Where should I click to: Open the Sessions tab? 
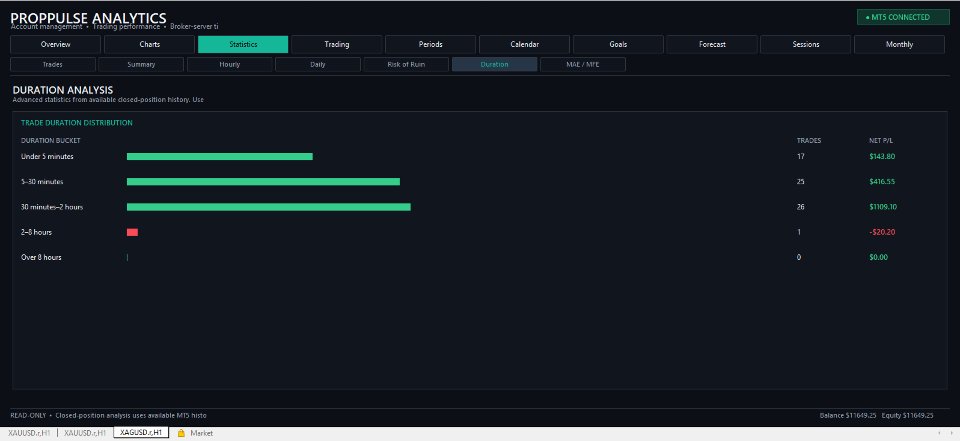point(806,44)
